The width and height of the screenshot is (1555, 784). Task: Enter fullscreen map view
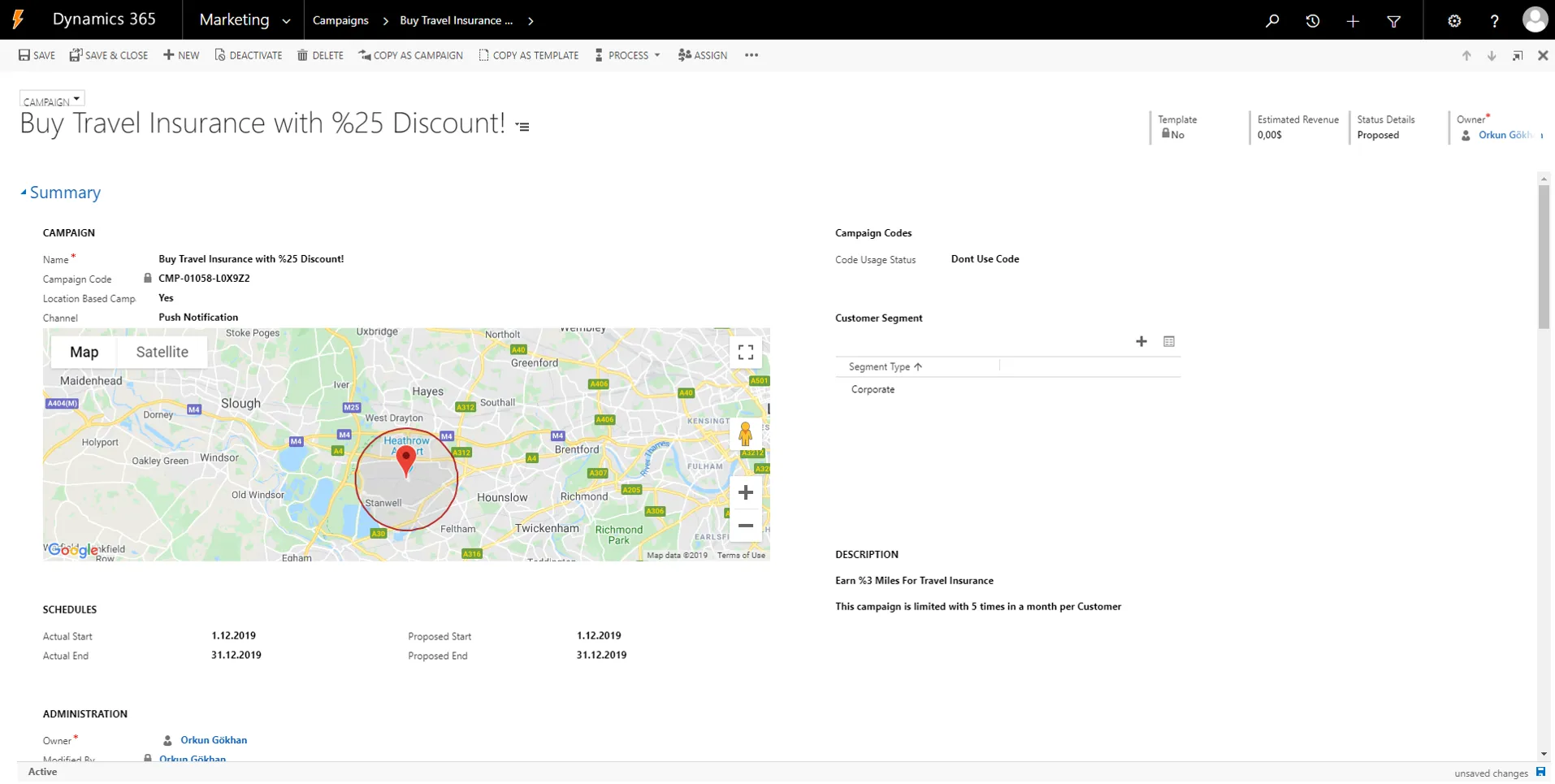(x=745, y=353)
